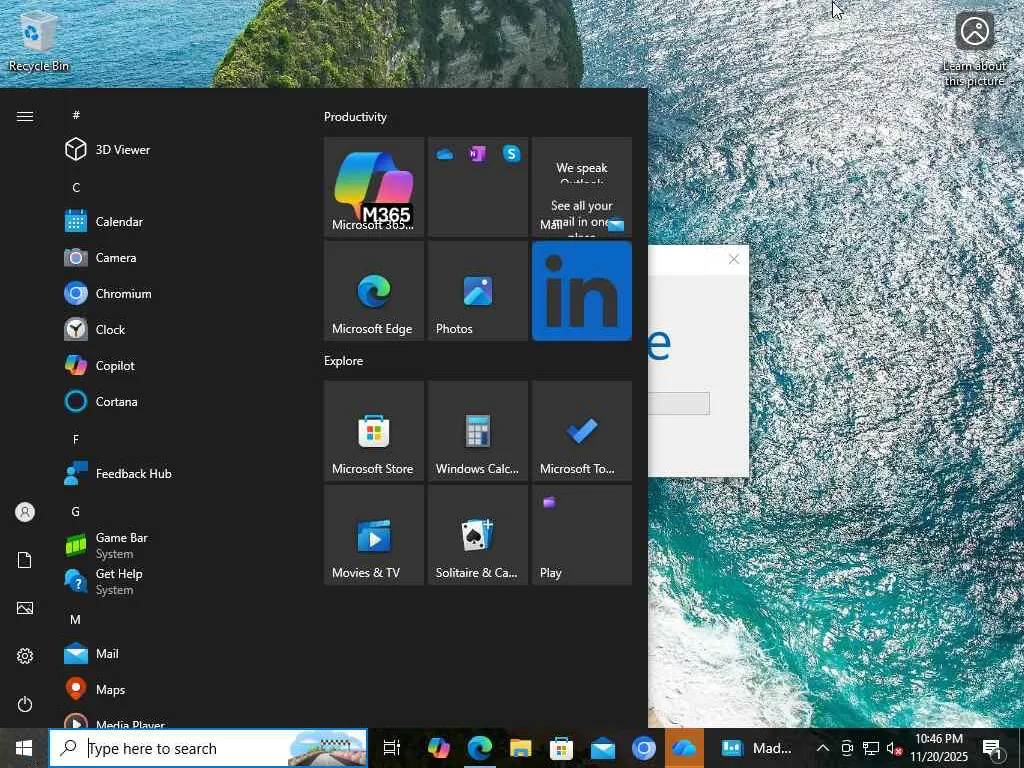Screen dimensions: 1024x768
Task: Open the LinkedIn tile
Action: [581, 291]
